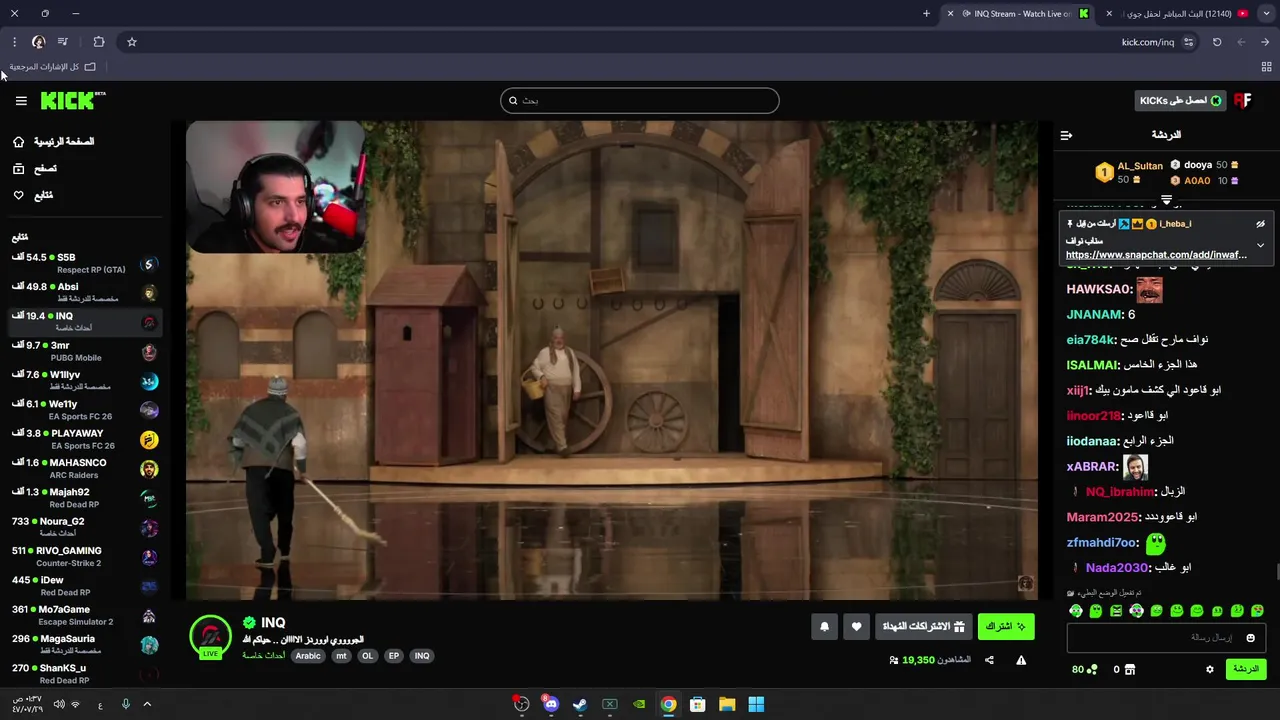Viewport: 1280px width, 720px height.
Task: Click the gifted subscriptions button
Action: pos(924,626)
